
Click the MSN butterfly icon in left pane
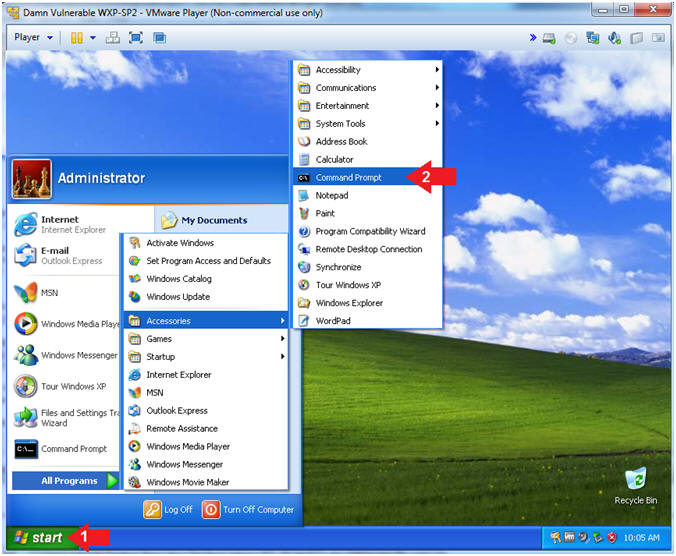(25, 293)
